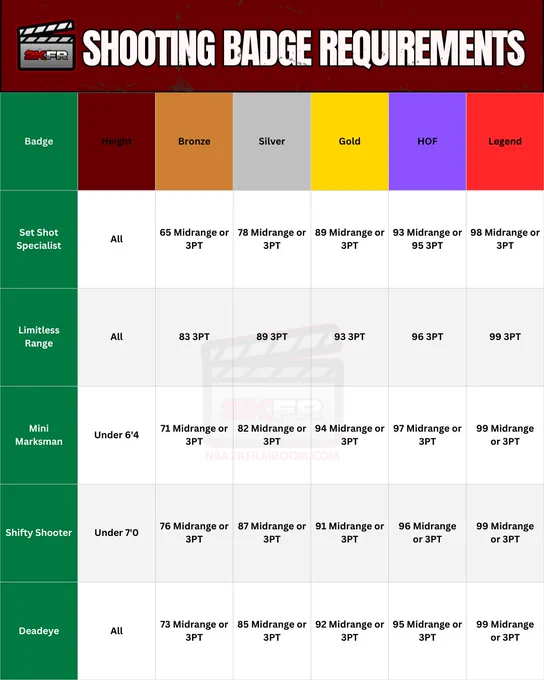Click Deadeye's Legend '99 Midrange or 3PT'
The image size is (544, 680).
pos(505,631)
